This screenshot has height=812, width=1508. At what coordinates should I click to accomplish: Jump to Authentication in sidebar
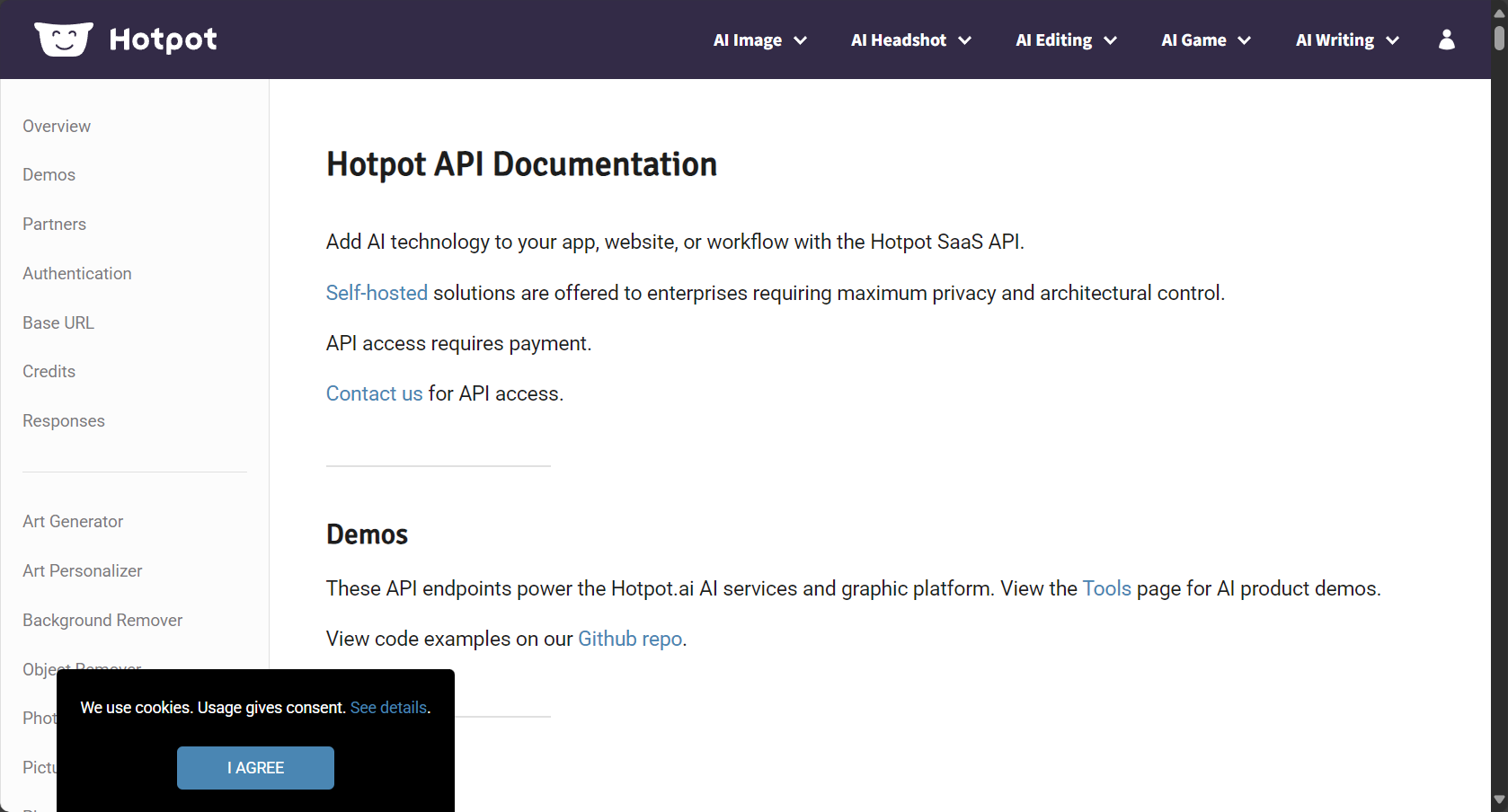pos(77,274)
